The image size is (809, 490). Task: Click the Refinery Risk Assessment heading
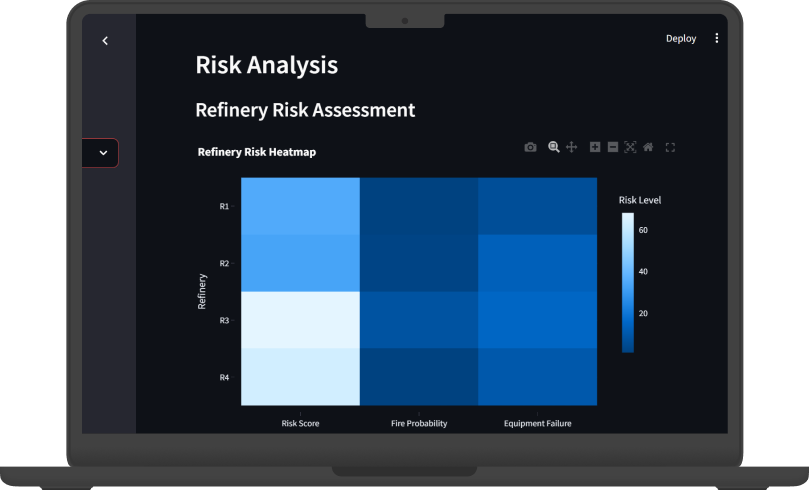coord(305,110)
